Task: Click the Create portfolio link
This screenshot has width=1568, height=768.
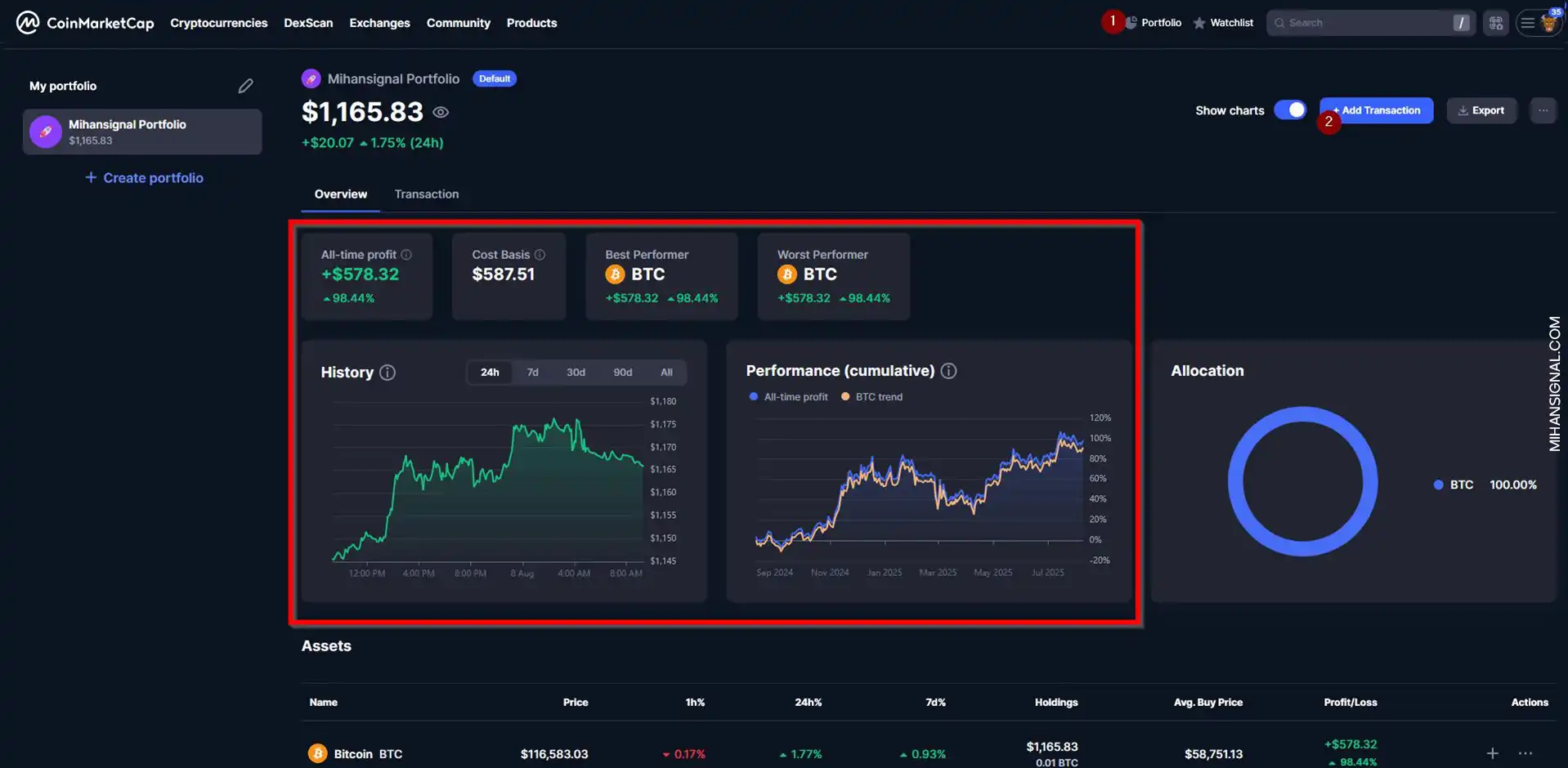Action: click(145, 178)
